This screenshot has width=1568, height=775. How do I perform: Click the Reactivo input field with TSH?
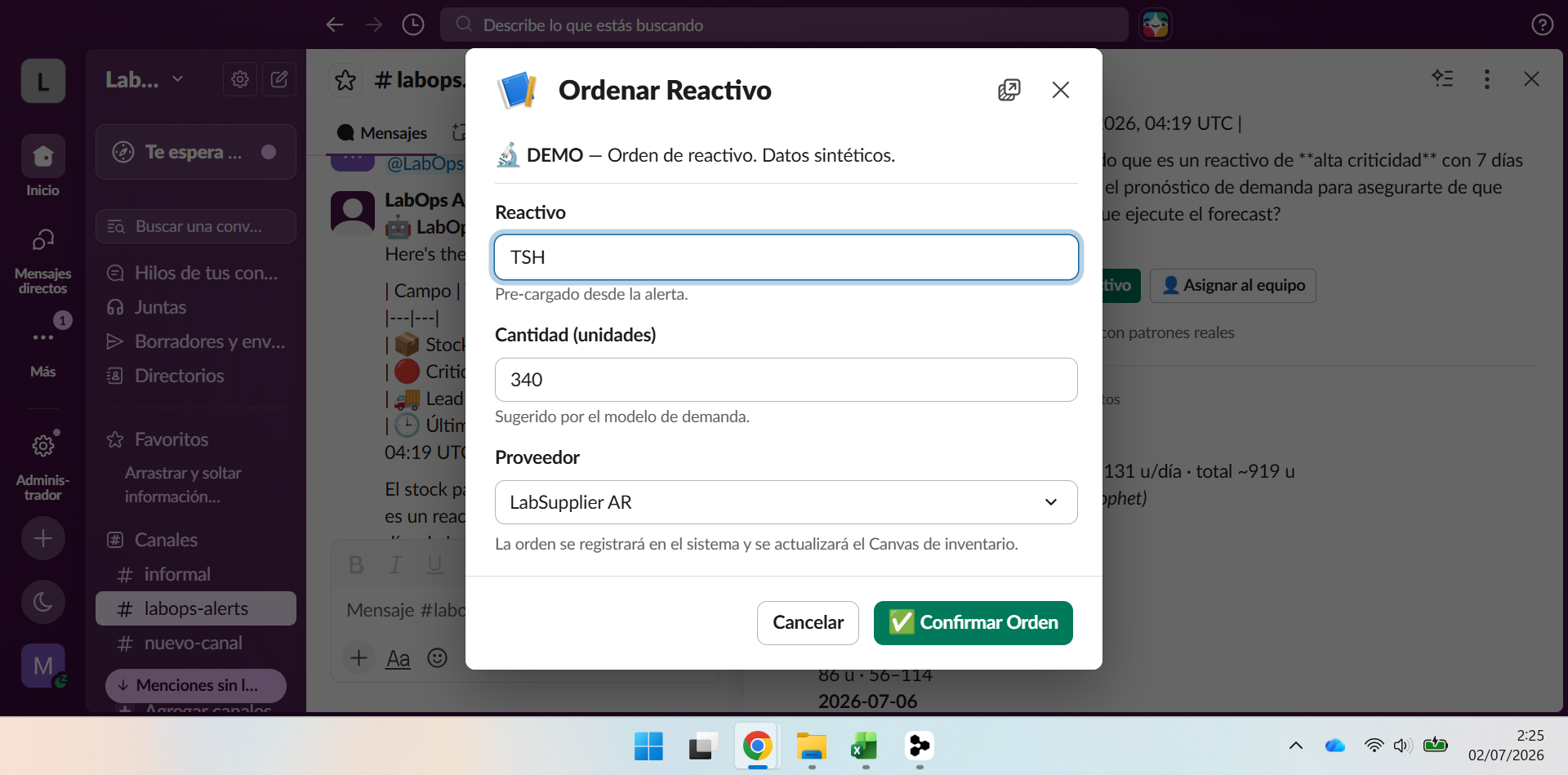pyautogui.click(x=786, y=257)
